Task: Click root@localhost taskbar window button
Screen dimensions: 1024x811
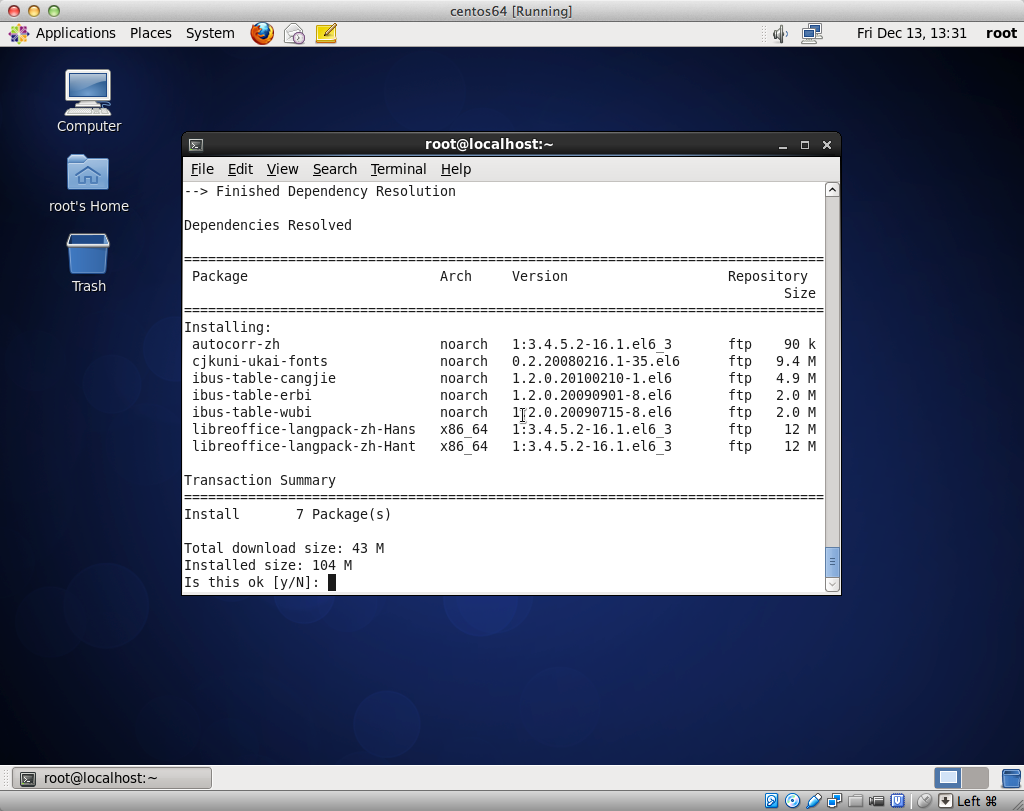Action: tap(112, 778)
